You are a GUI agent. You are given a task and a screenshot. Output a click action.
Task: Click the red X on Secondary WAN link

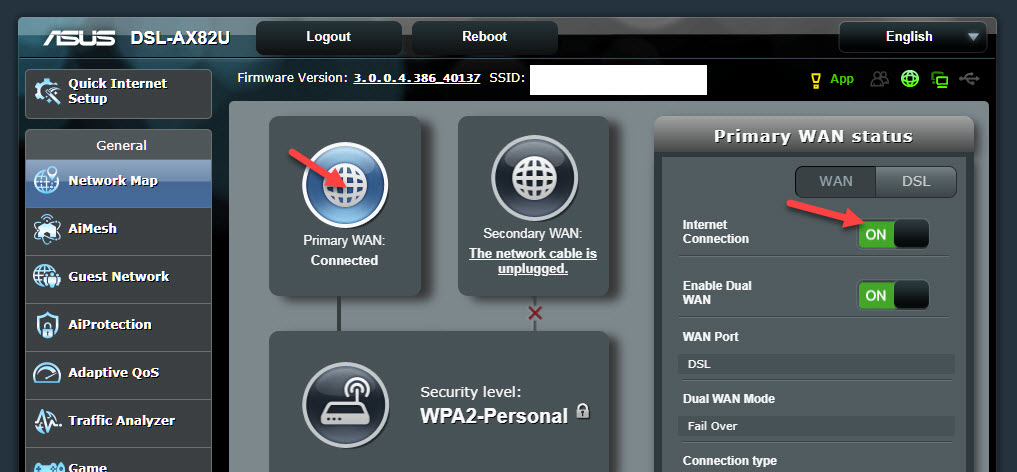(x=534, y=313)
